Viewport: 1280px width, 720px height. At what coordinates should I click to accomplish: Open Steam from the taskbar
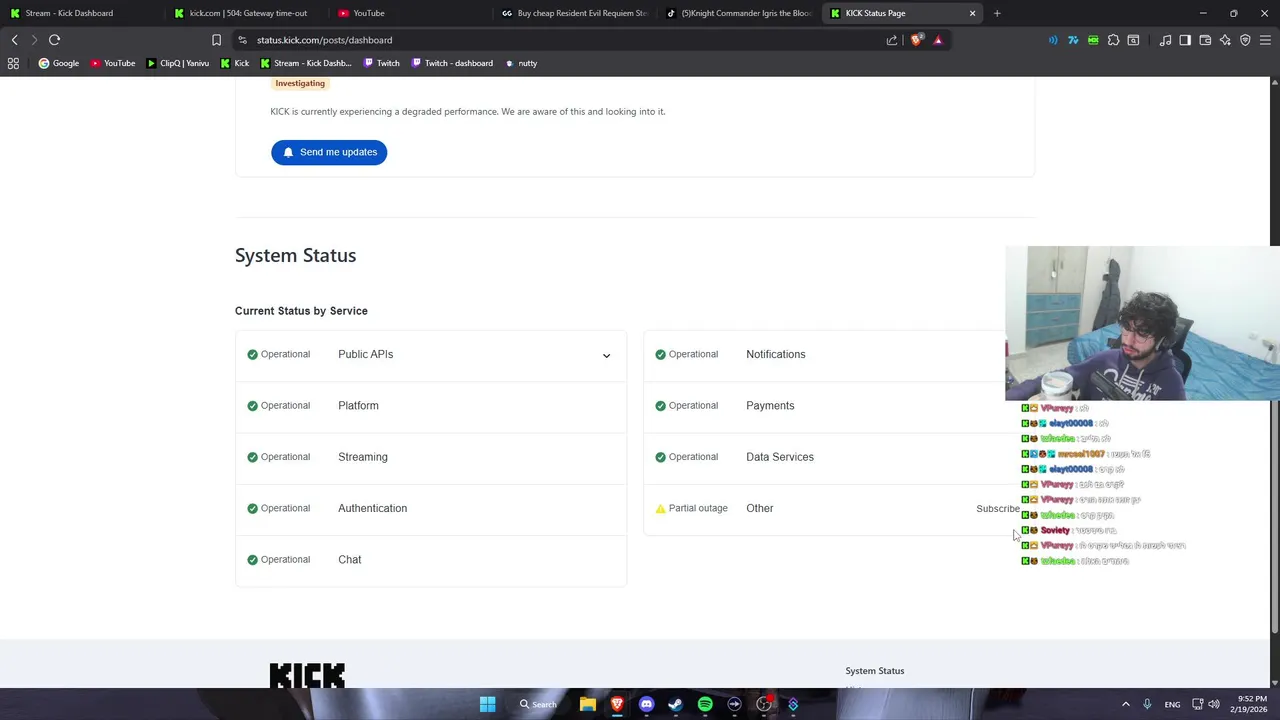[675, 704]
